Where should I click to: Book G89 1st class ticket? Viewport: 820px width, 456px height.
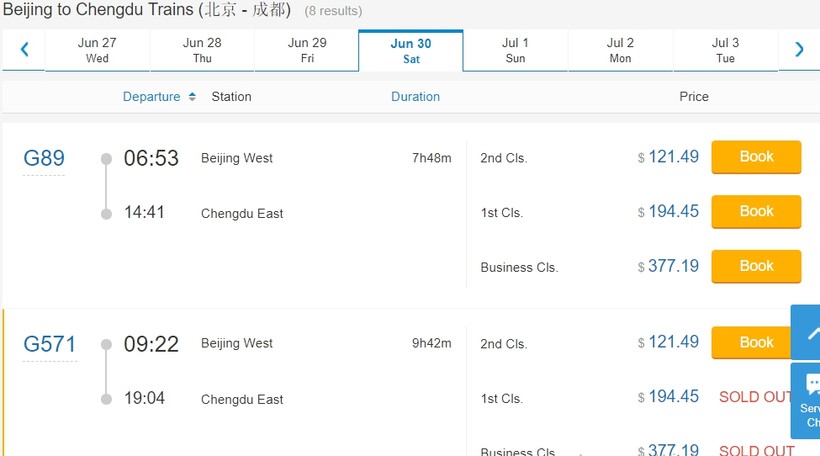point(756,212)
